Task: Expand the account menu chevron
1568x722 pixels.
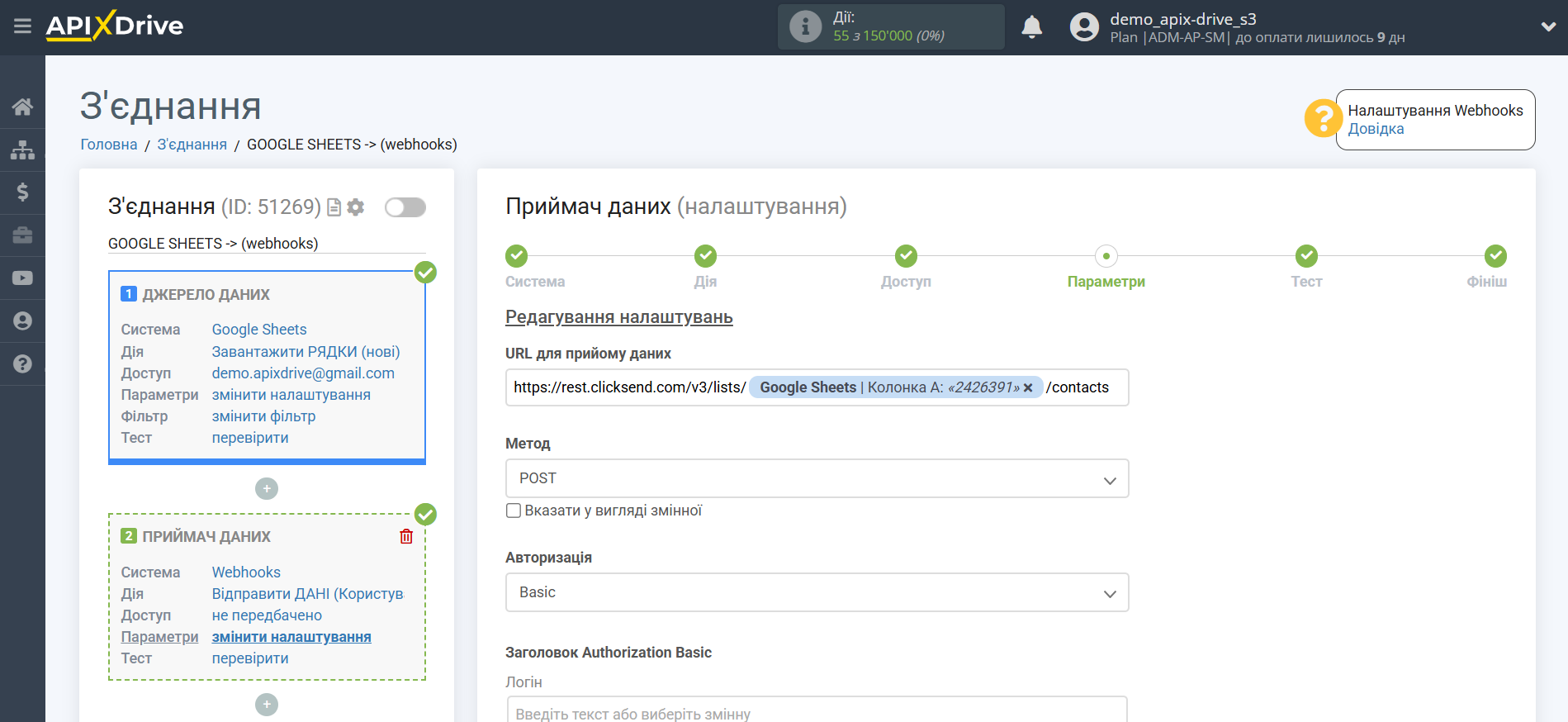Action: click(1548, 26)
